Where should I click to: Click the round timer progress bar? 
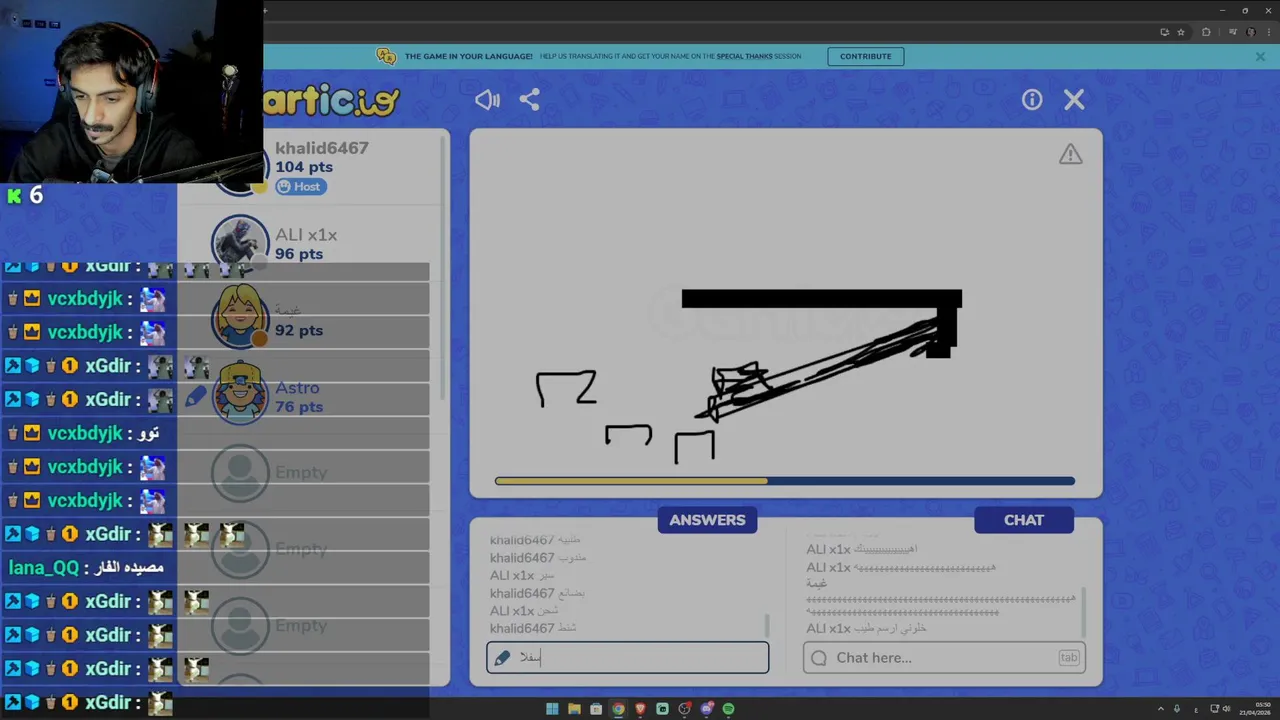pos(785,481)
